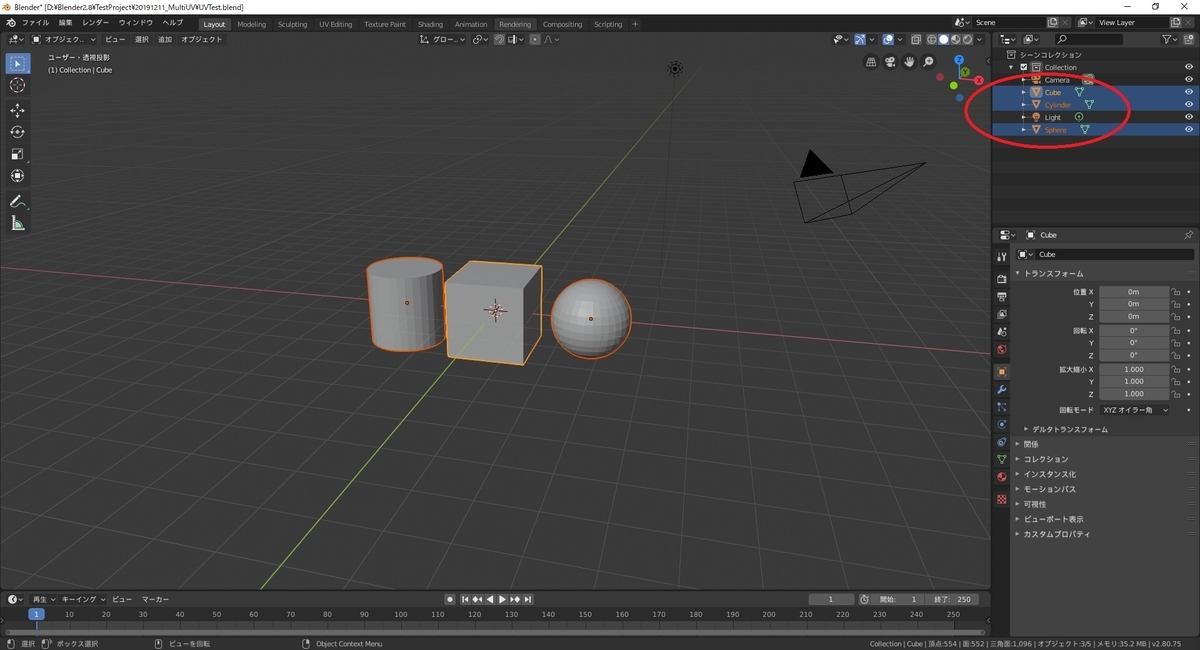Switch to the Shading workspace tab

point(430,24)
